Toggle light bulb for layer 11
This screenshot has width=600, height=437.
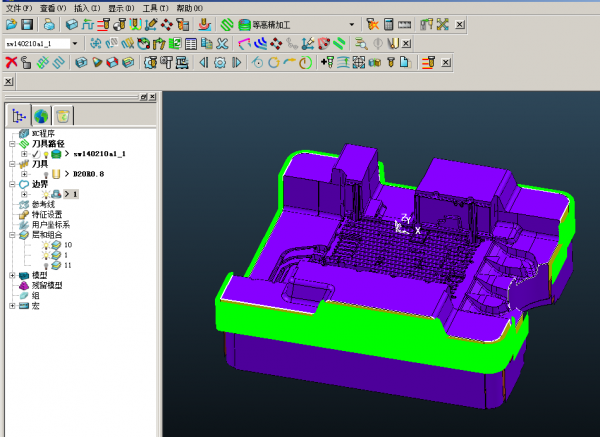[45, 265]
